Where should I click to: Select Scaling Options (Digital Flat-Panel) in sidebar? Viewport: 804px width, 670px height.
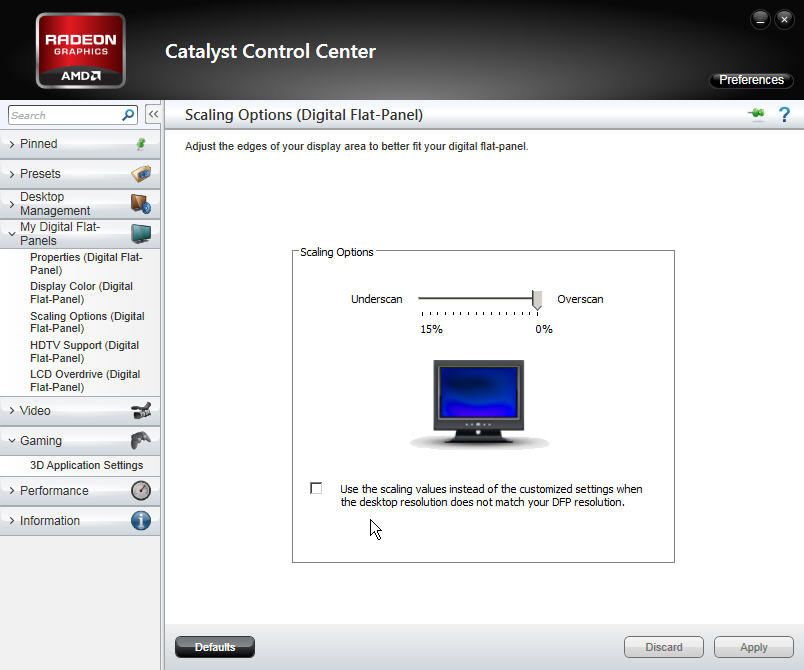[x=87, y=322]
